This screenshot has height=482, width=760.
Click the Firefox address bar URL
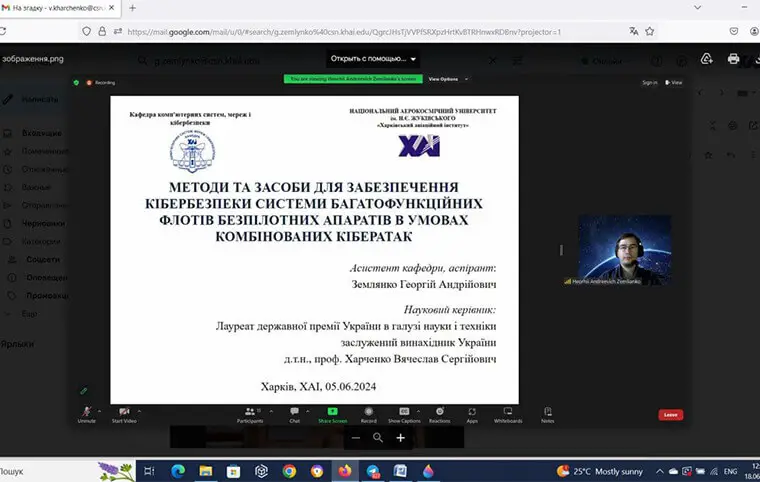click(344, 32)
